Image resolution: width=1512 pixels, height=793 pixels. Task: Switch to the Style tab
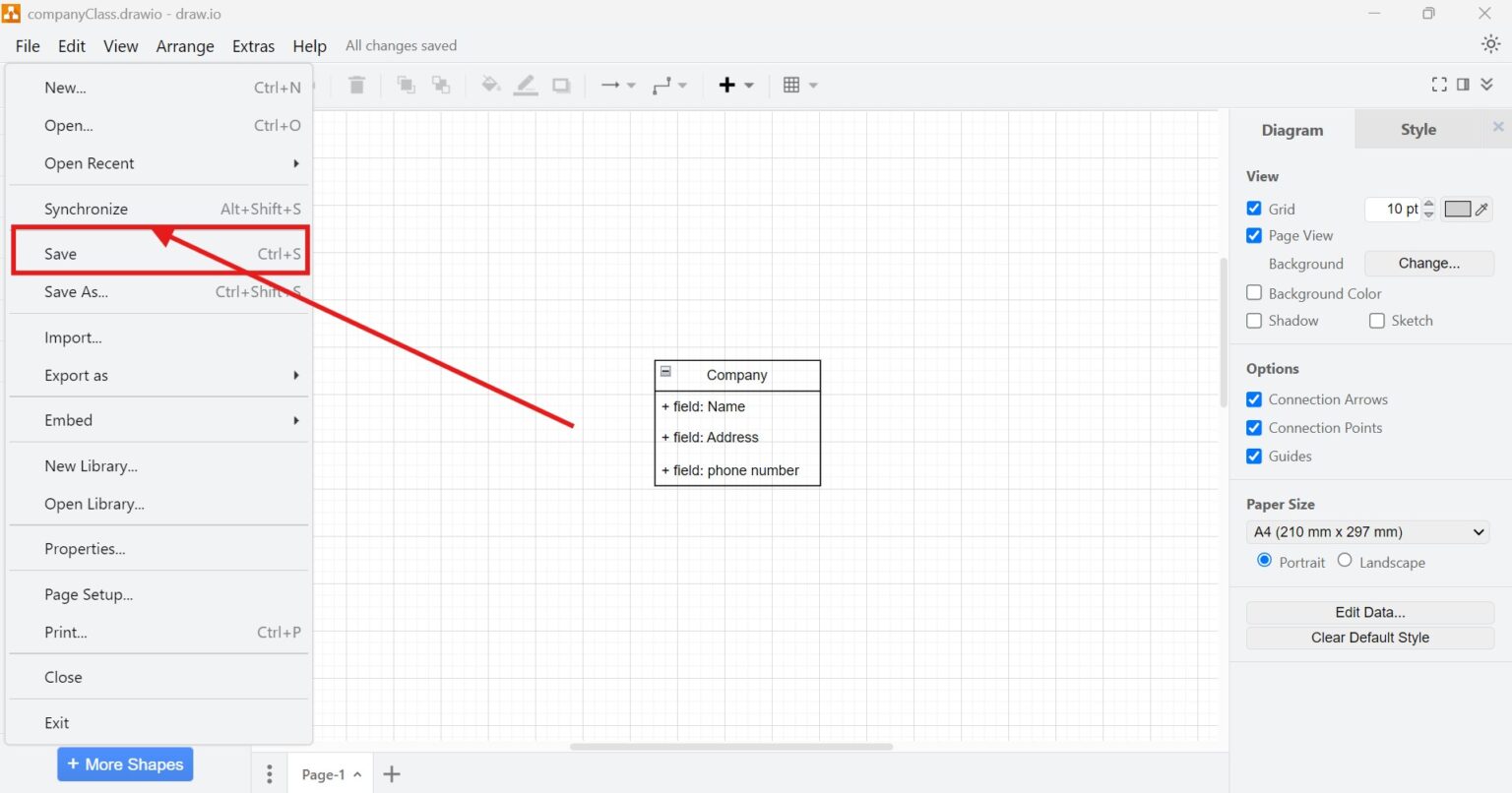click(1417, 129)
